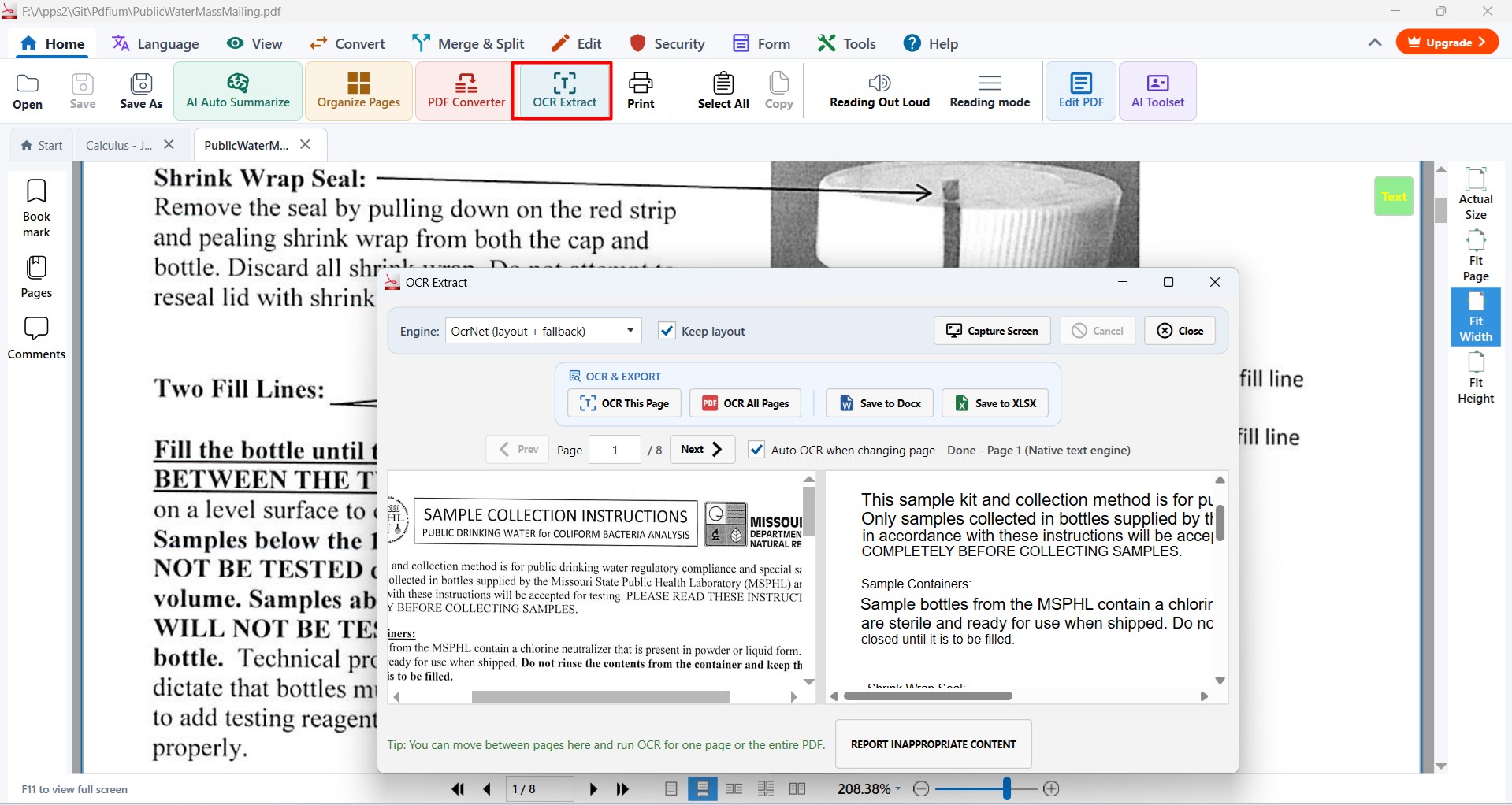Toggle Auto OCR when changing page
Image resolution: width=1512 pixels, height=805 pixels.
click(756, 450)
